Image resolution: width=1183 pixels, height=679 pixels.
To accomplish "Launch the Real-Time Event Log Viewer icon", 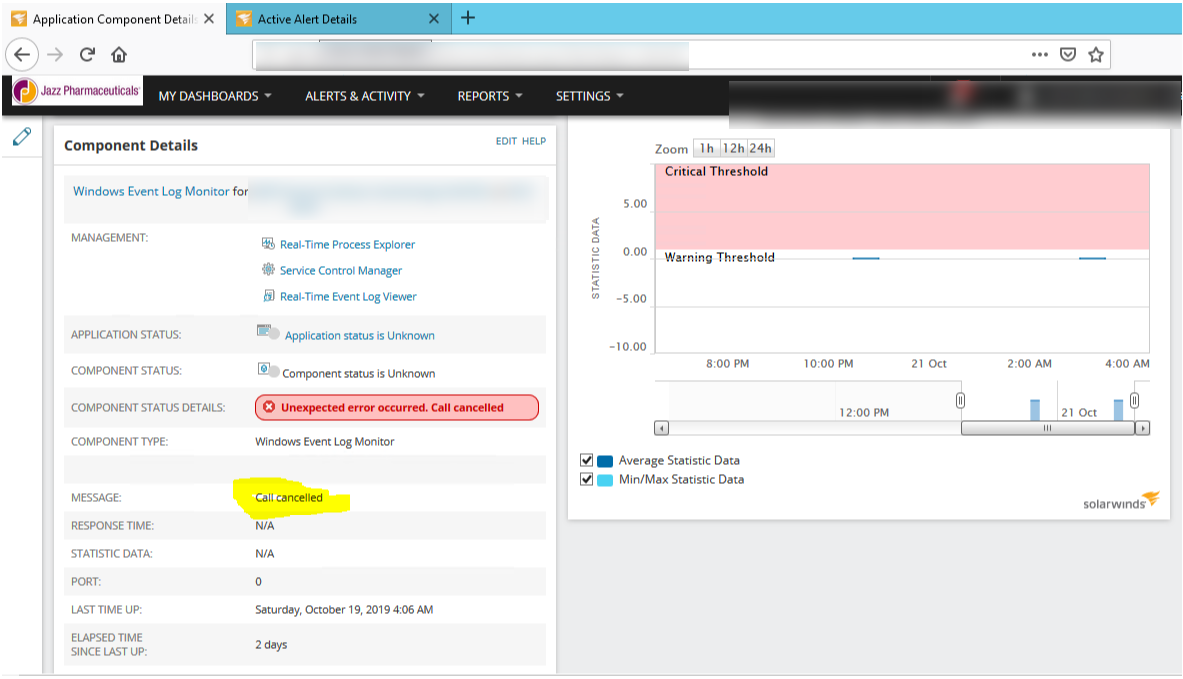I will [267, 297].
